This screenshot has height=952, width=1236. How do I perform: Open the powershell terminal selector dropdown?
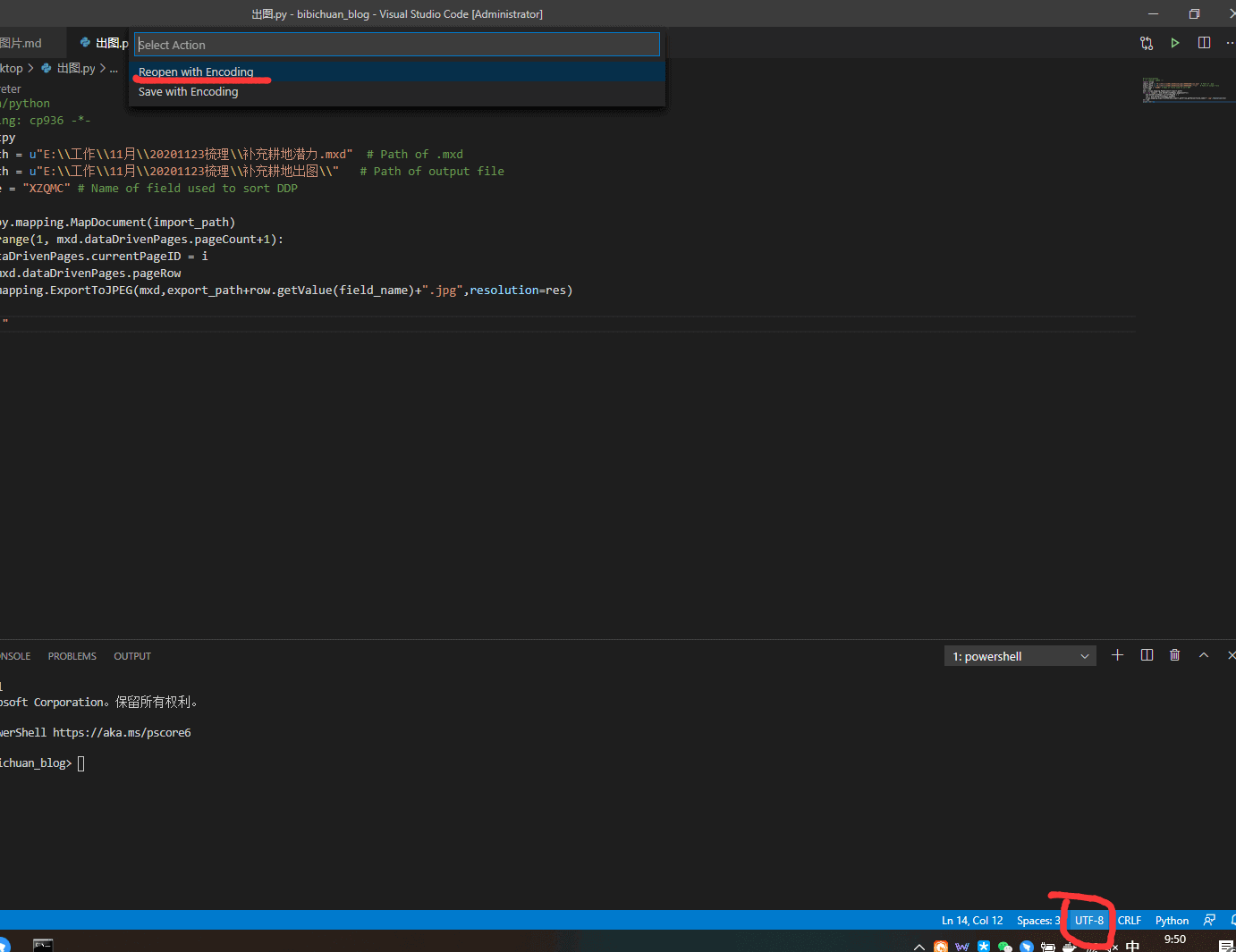click(x=1020, y=656)
